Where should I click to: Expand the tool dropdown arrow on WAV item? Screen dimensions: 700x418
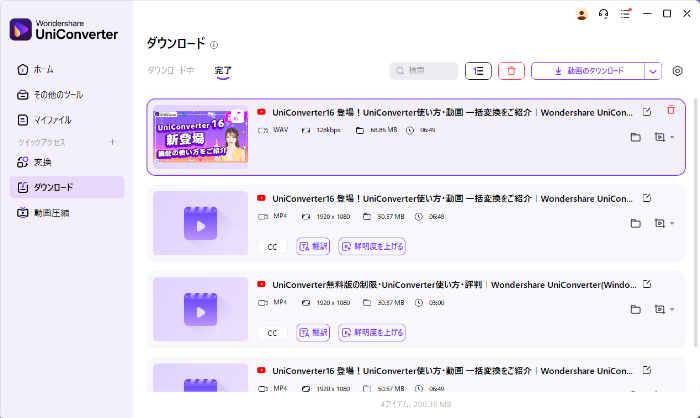pos(672,137)
